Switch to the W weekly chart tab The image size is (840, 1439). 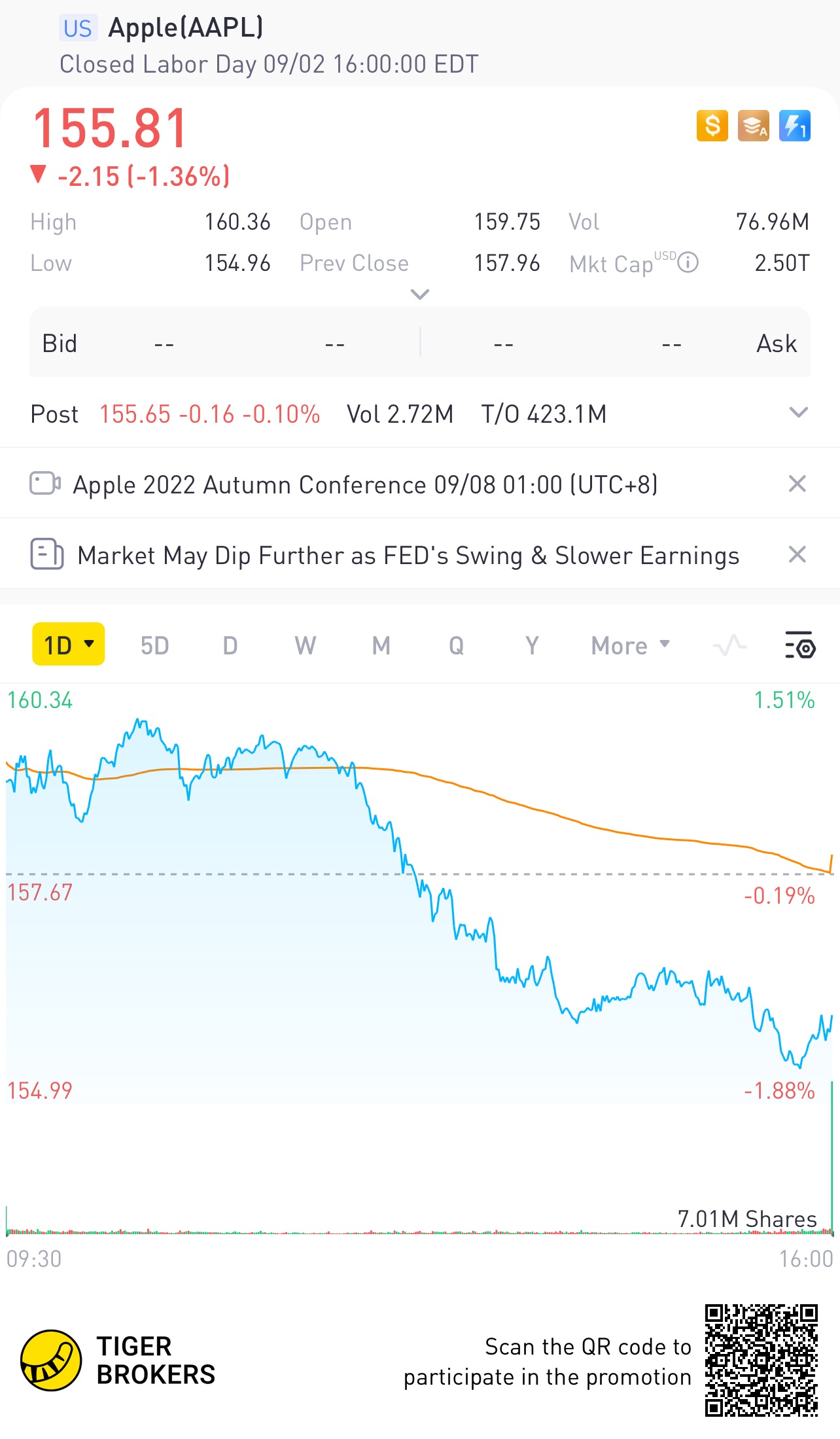[305, 645]
